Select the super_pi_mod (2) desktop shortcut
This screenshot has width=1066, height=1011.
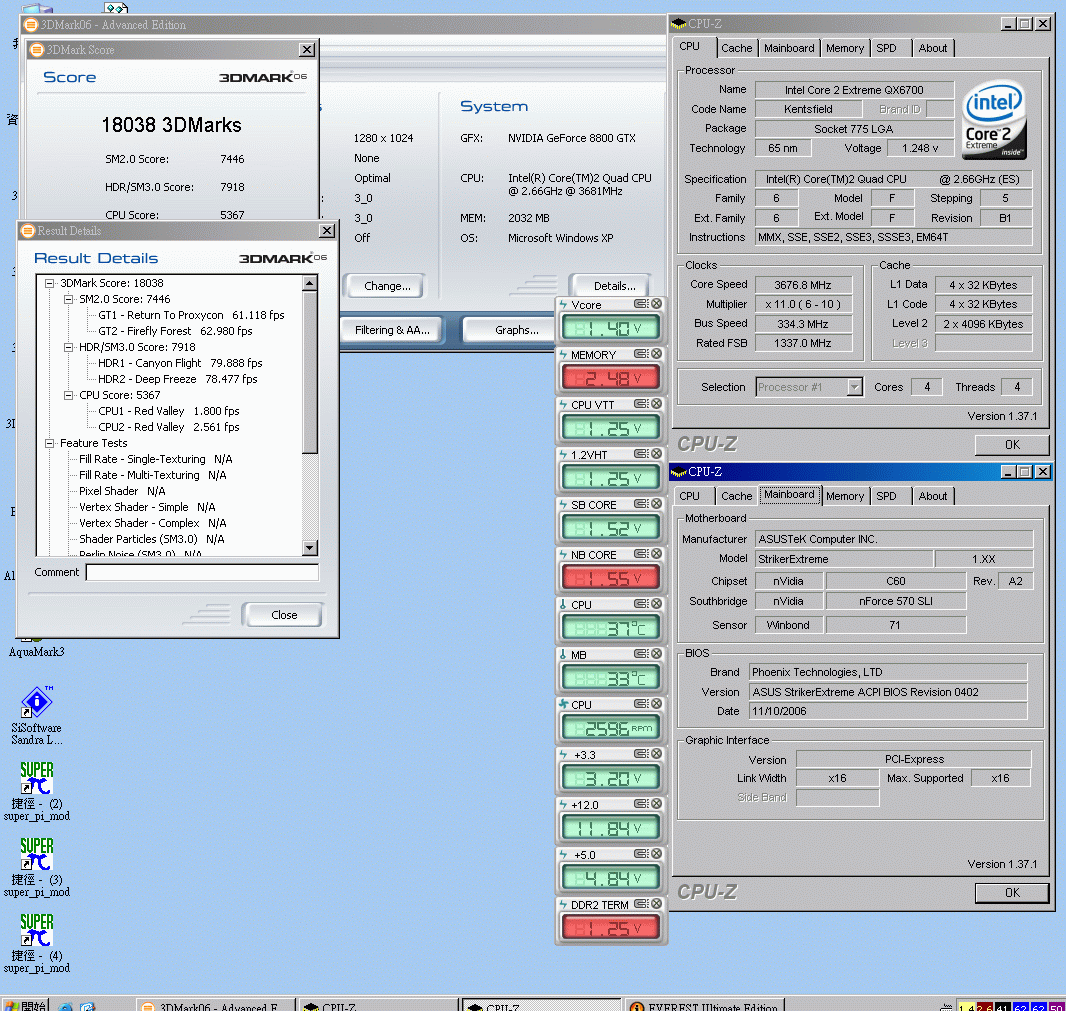pyautogui.click(x=37, y=791)
